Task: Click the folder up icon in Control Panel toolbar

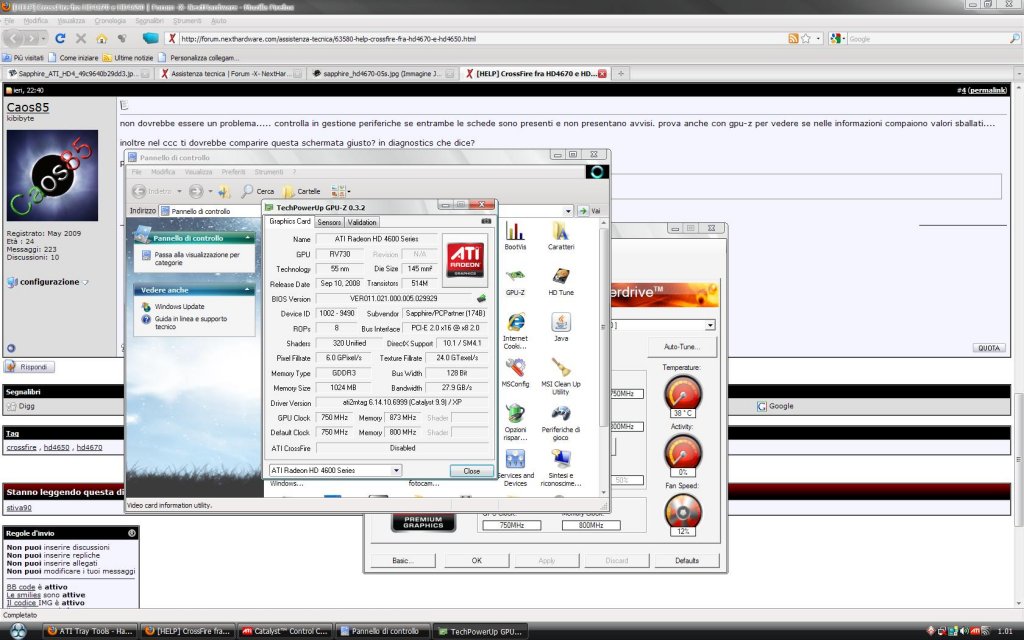Action: [x=224, y=191]
